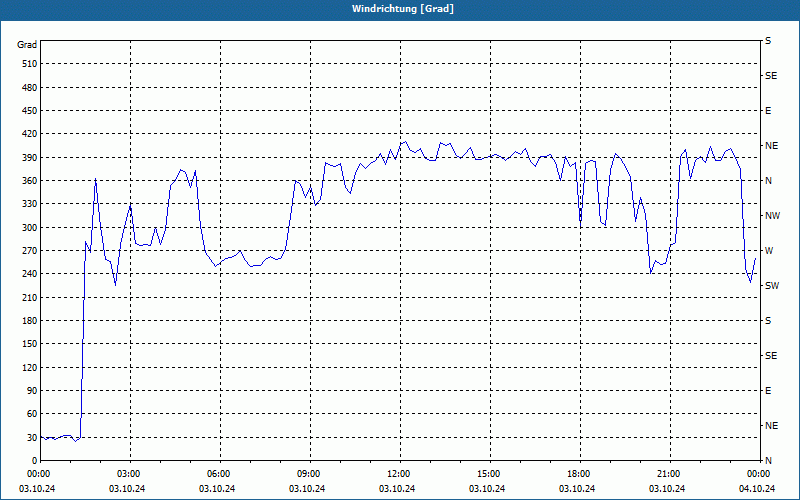Click the 00:00 time at the chart start

point(39,474)
